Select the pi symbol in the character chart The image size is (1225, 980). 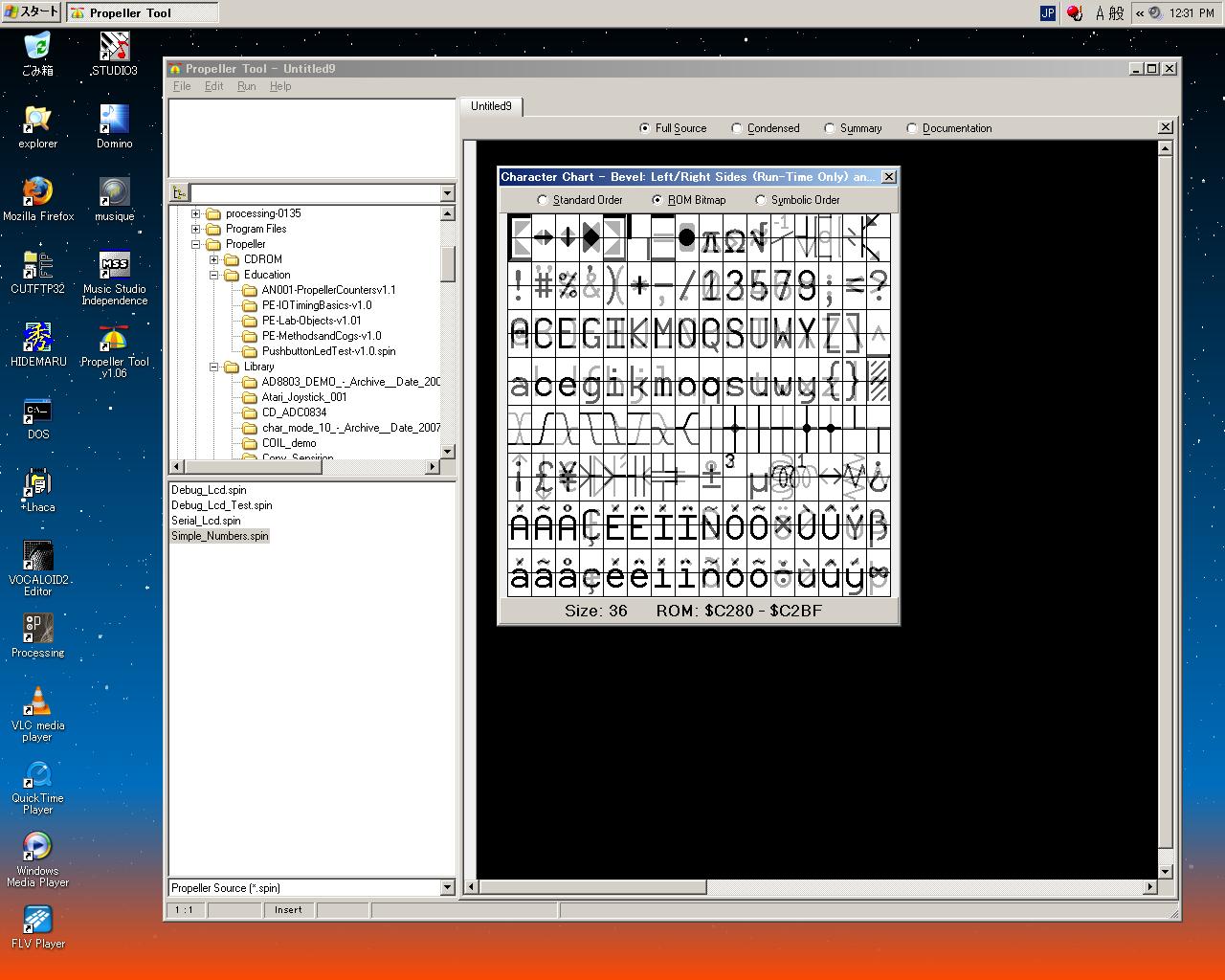710,237
